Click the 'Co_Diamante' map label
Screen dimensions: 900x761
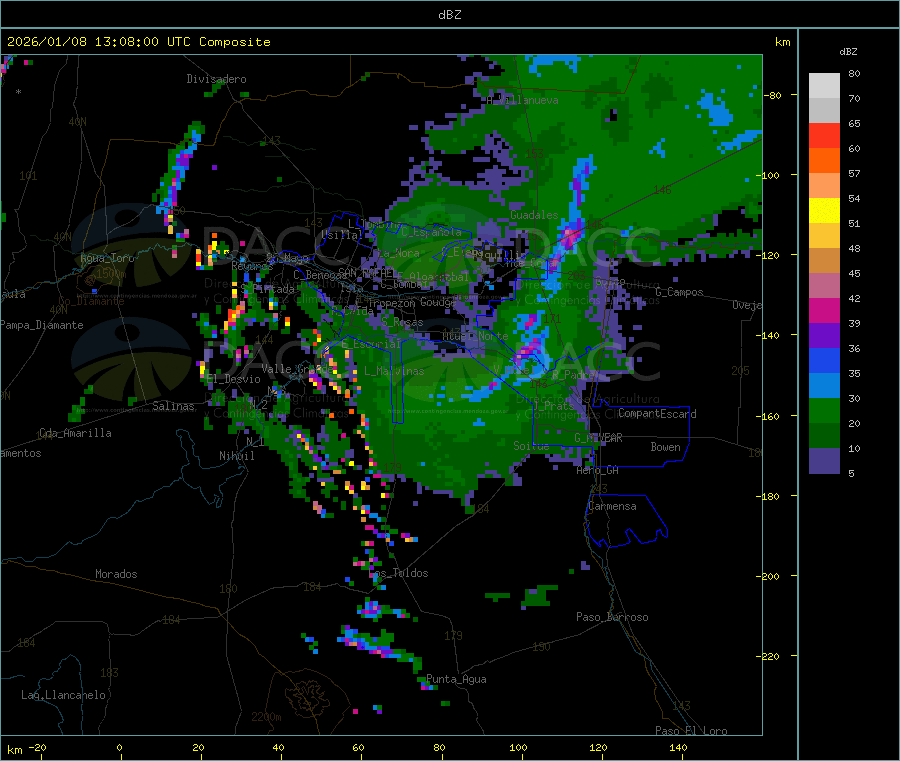[91, 301]
